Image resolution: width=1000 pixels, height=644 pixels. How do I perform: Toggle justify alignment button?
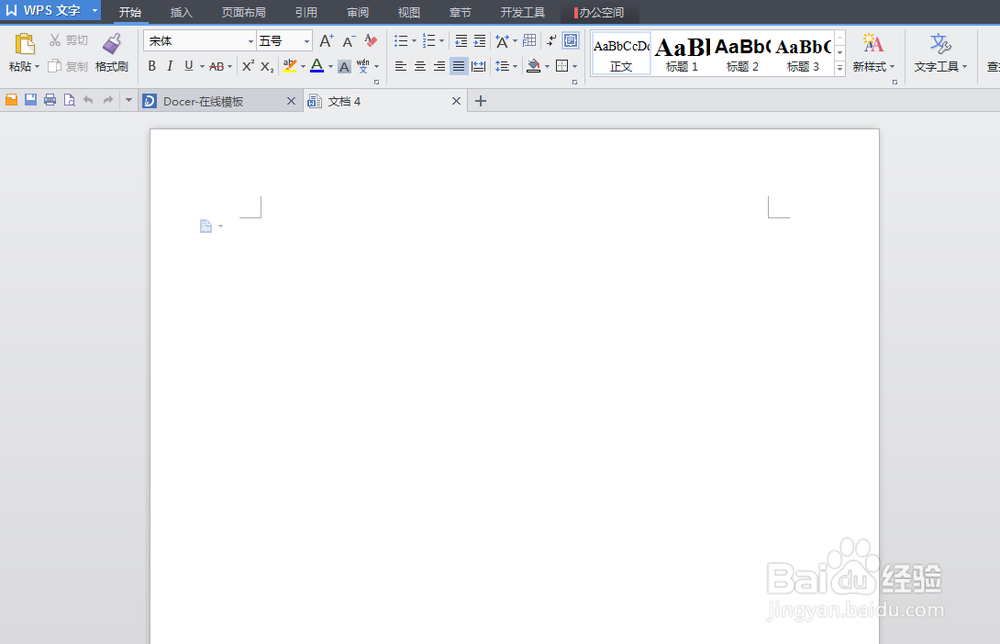[x=459, y=66]
